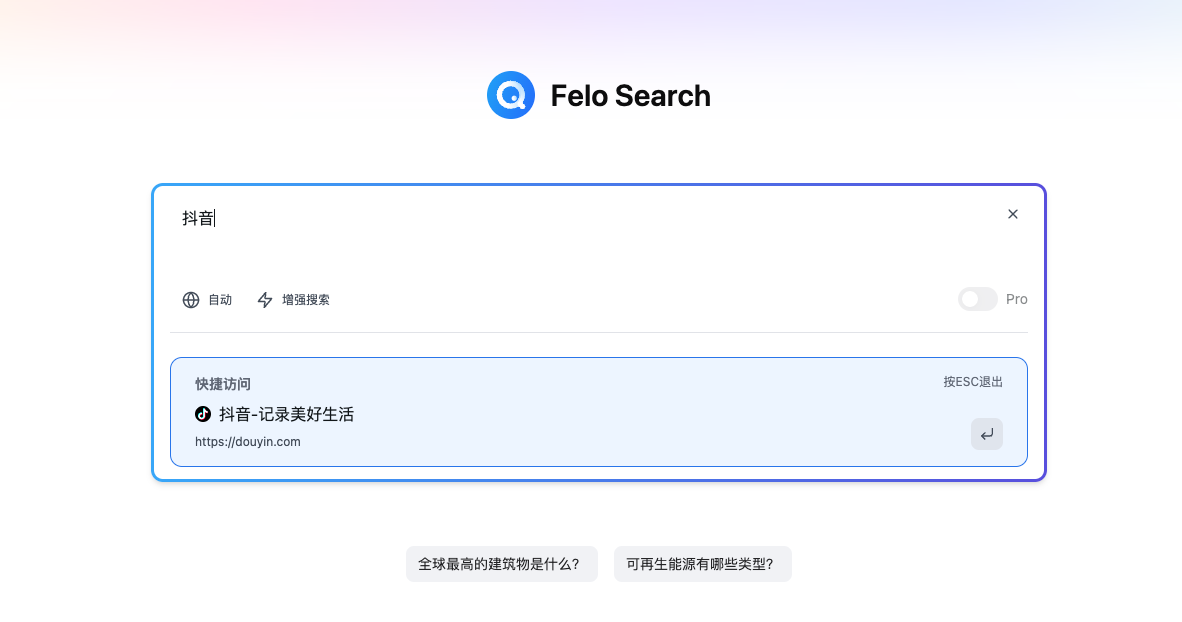Viewport: 1182px width, 622px height.
Task: Click the lightning icon for 增强搜索
Action: point(264,299)
